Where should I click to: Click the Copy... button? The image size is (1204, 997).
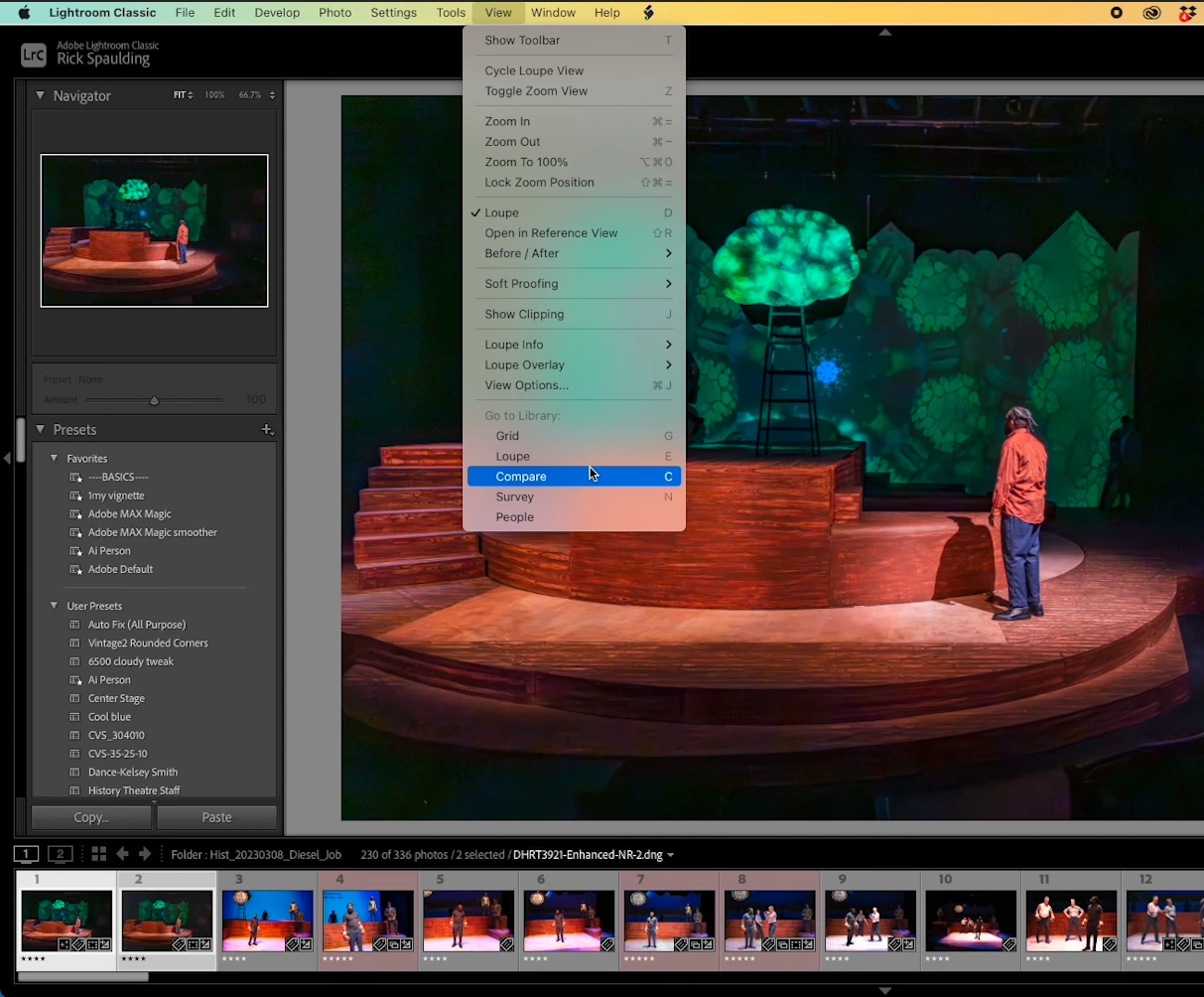[91, 817]
